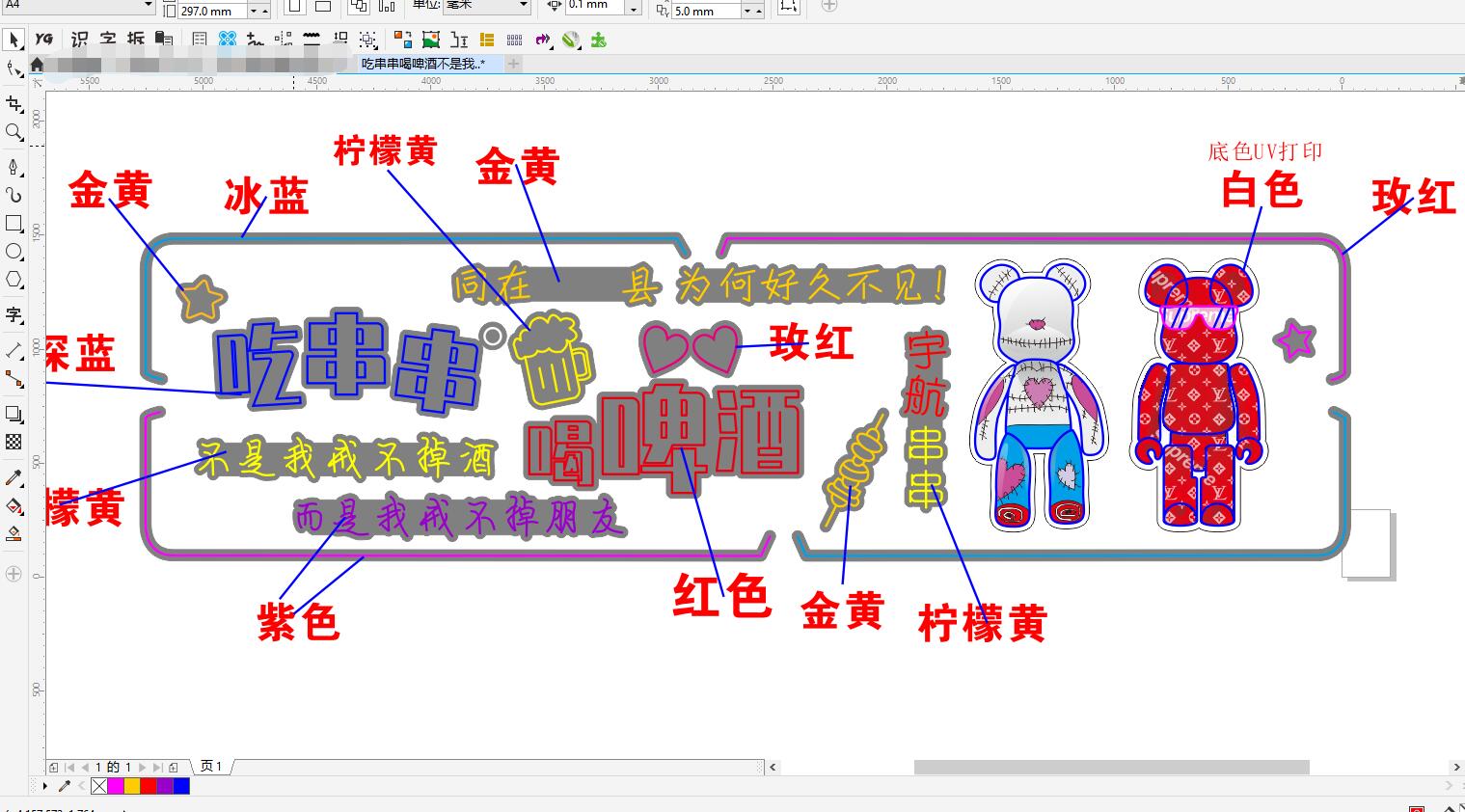Pick the red color swatch
Screen dimensions: 1465x812
coord(149,786)
